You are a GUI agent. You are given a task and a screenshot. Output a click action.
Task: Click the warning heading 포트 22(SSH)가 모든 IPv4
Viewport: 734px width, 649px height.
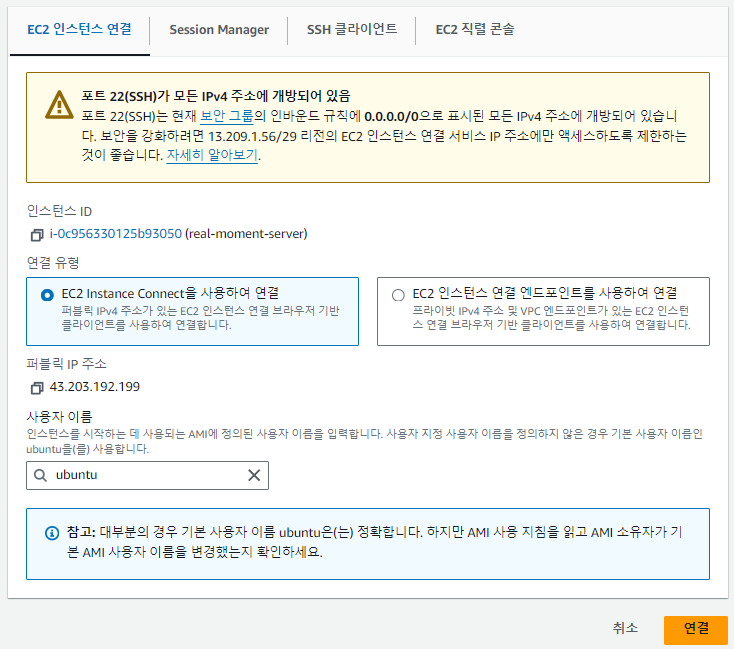coord(216,96)
